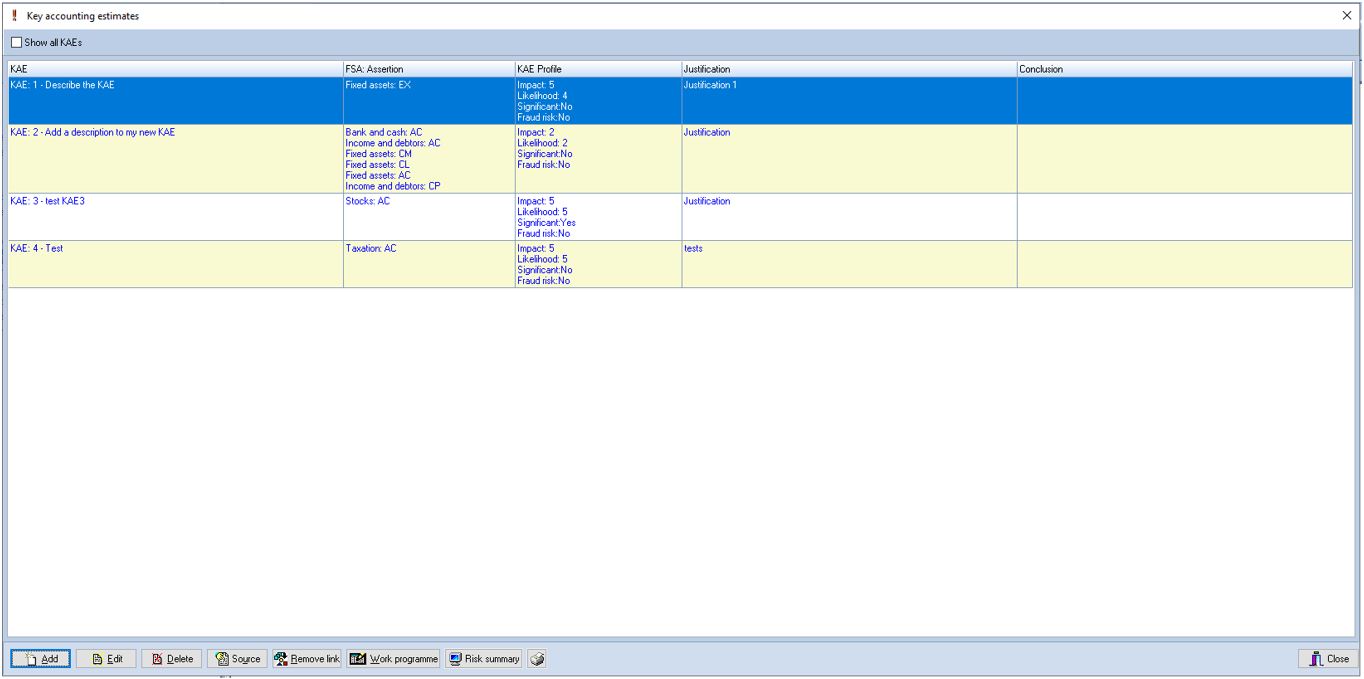Click the Conclusion column header

coord(1185,69)
